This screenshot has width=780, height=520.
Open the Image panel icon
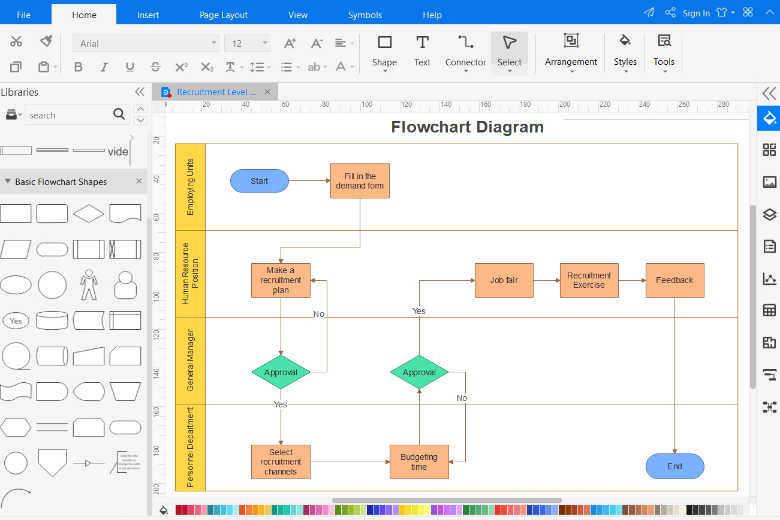coord(770,182)
